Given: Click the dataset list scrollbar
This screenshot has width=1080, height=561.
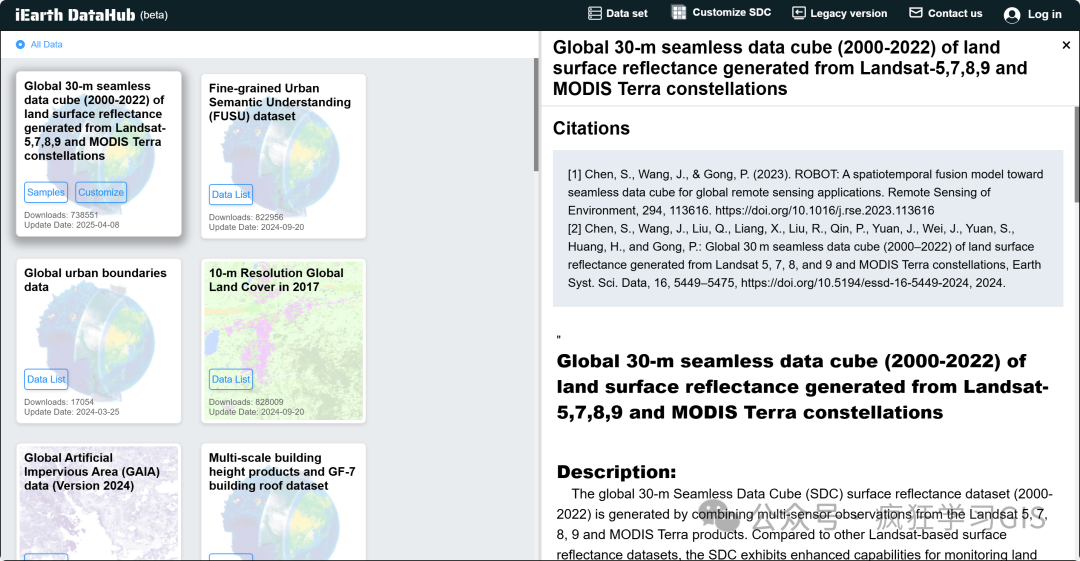Looking at the screenshot, I should point(536,114).
